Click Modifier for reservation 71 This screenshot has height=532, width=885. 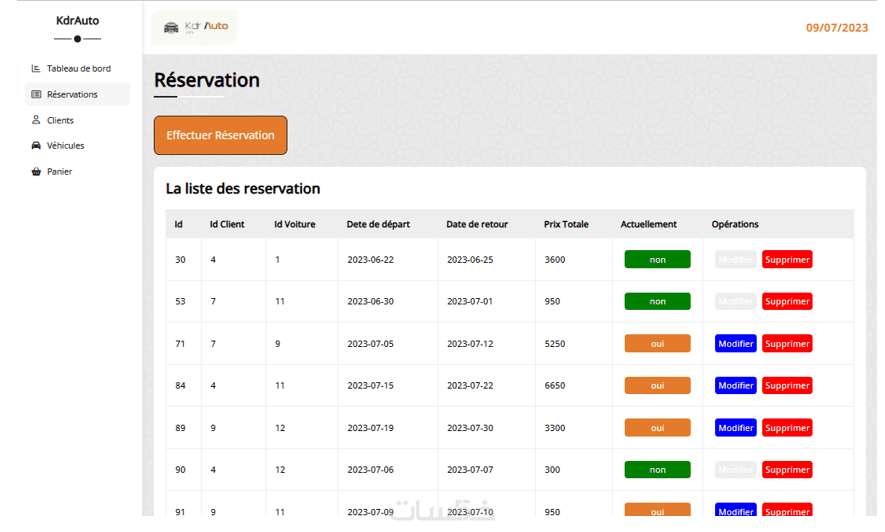[x=736, y=344]
